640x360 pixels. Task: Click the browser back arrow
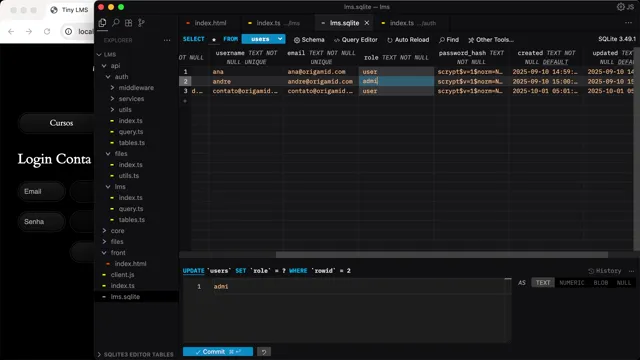(11, 31)
